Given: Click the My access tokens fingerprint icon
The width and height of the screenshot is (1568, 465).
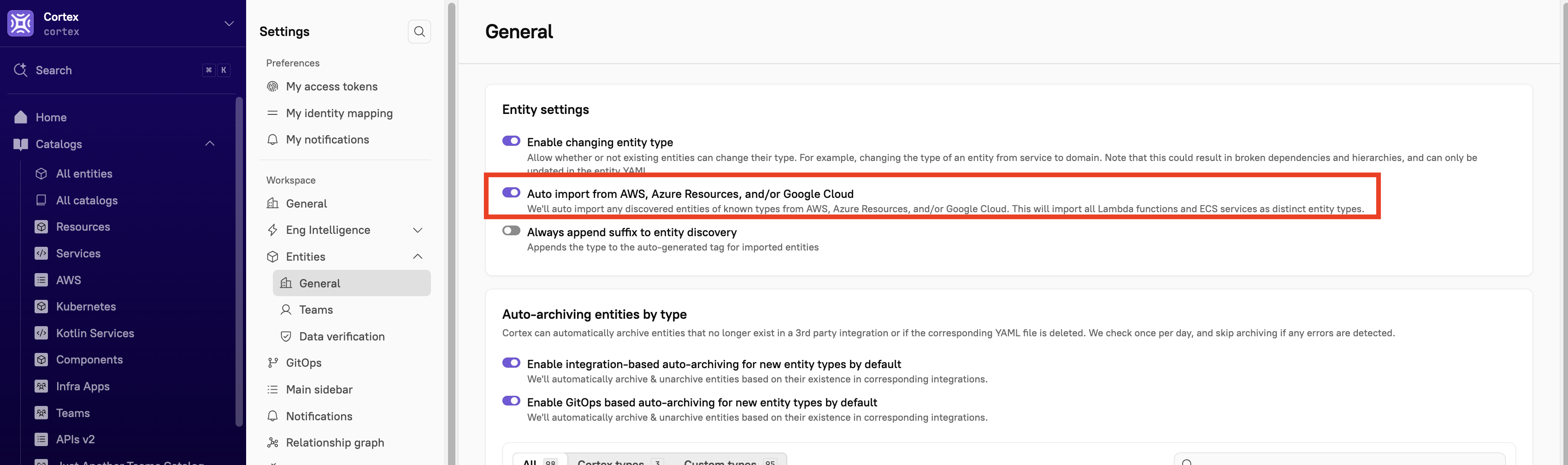Looking at the screenshot, I should coord(273,87).
